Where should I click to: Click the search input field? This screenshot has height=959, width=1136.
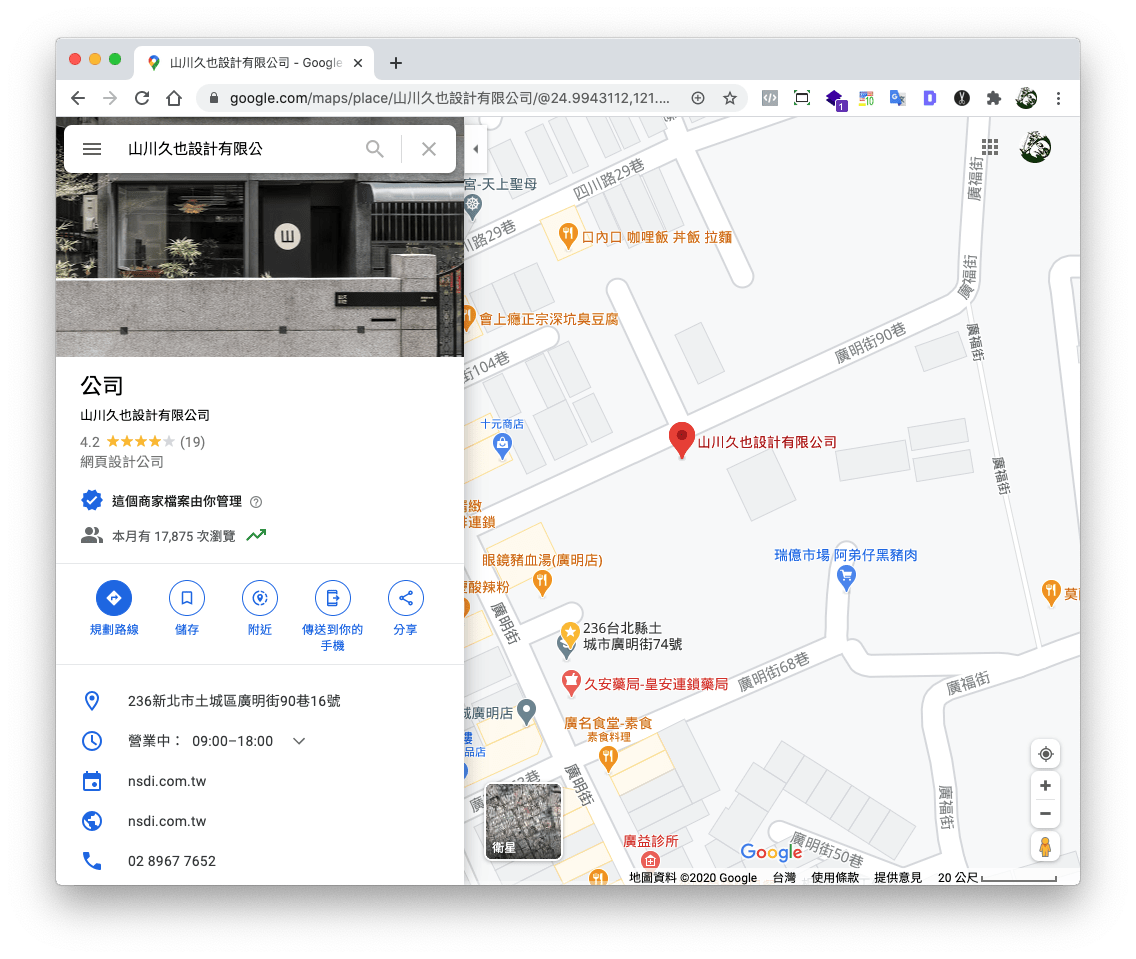point(239,149)
